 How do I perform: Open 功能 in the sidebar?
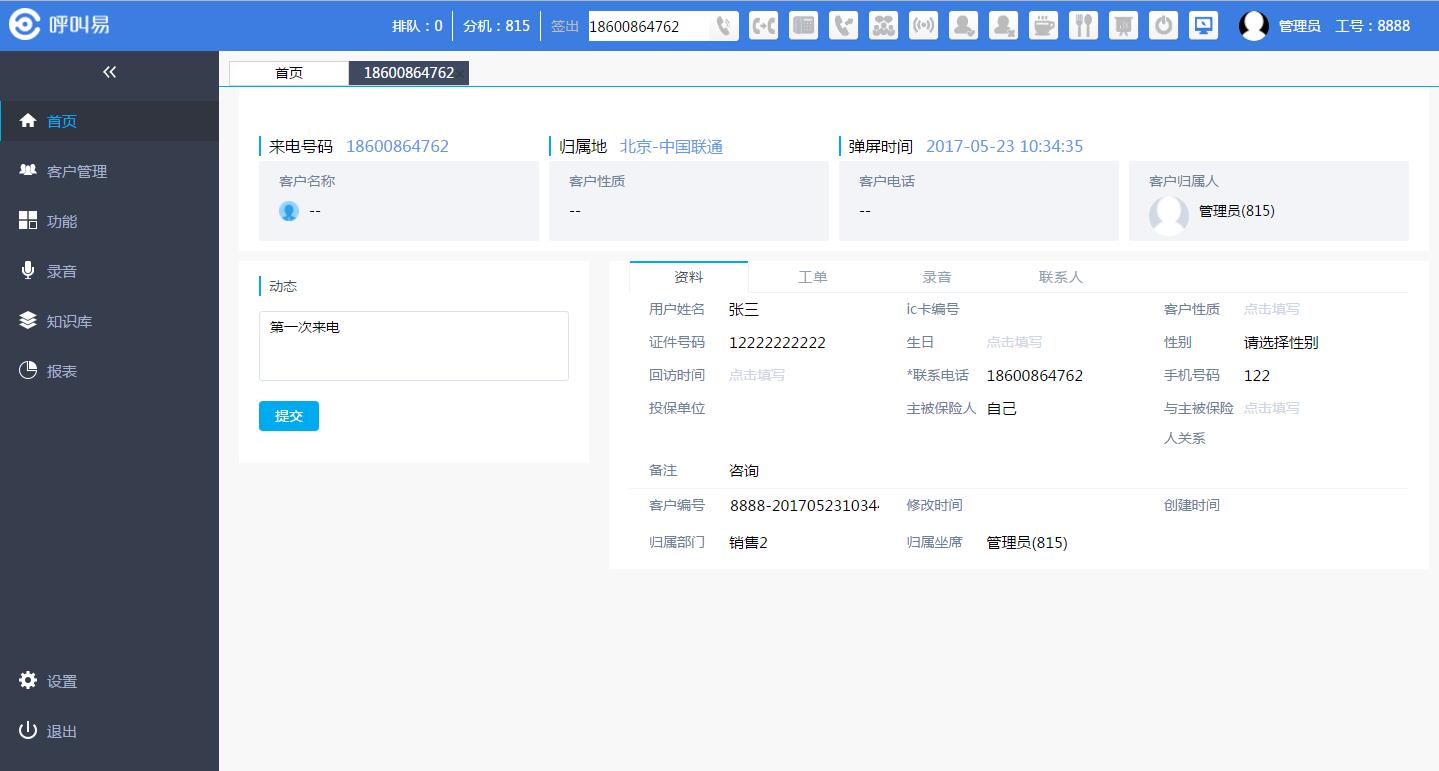click(109, 221)
